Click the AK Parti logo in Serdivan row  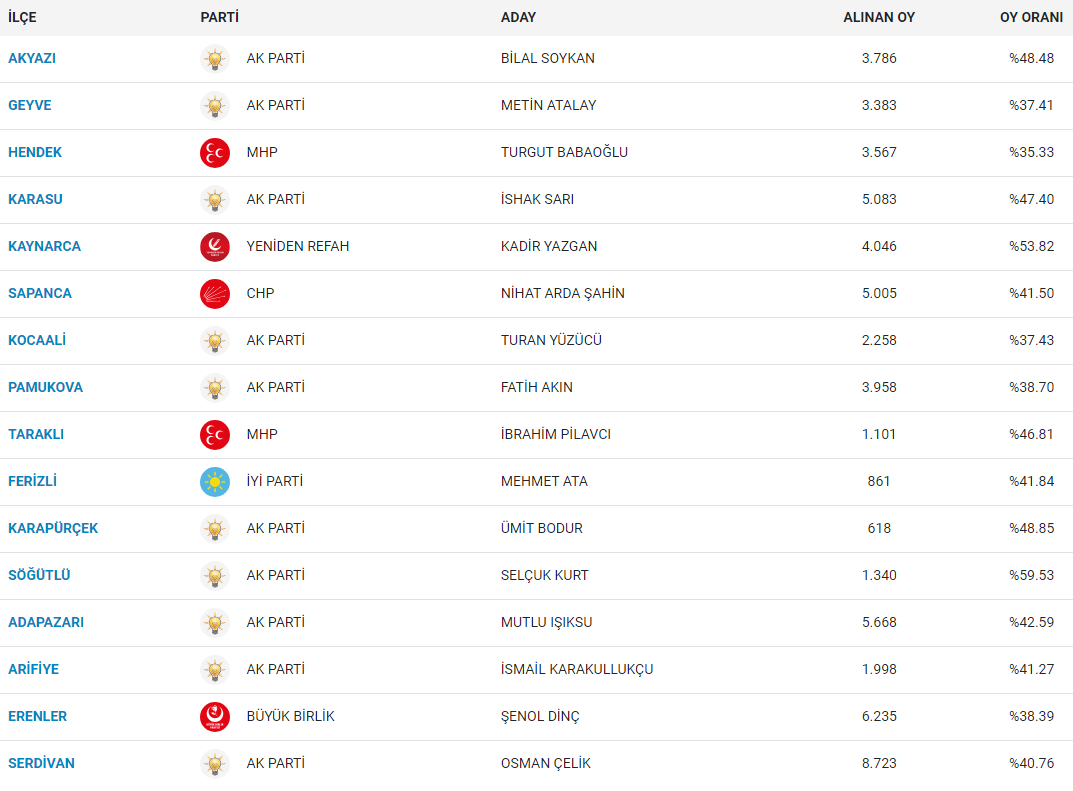point(215,764)
